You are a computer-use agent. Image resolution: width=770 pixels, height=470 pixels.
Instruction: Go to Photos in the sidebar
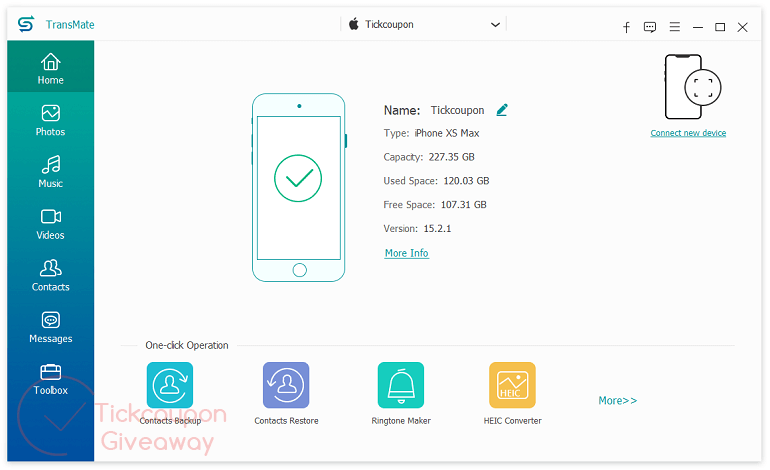tap(51, 120)
